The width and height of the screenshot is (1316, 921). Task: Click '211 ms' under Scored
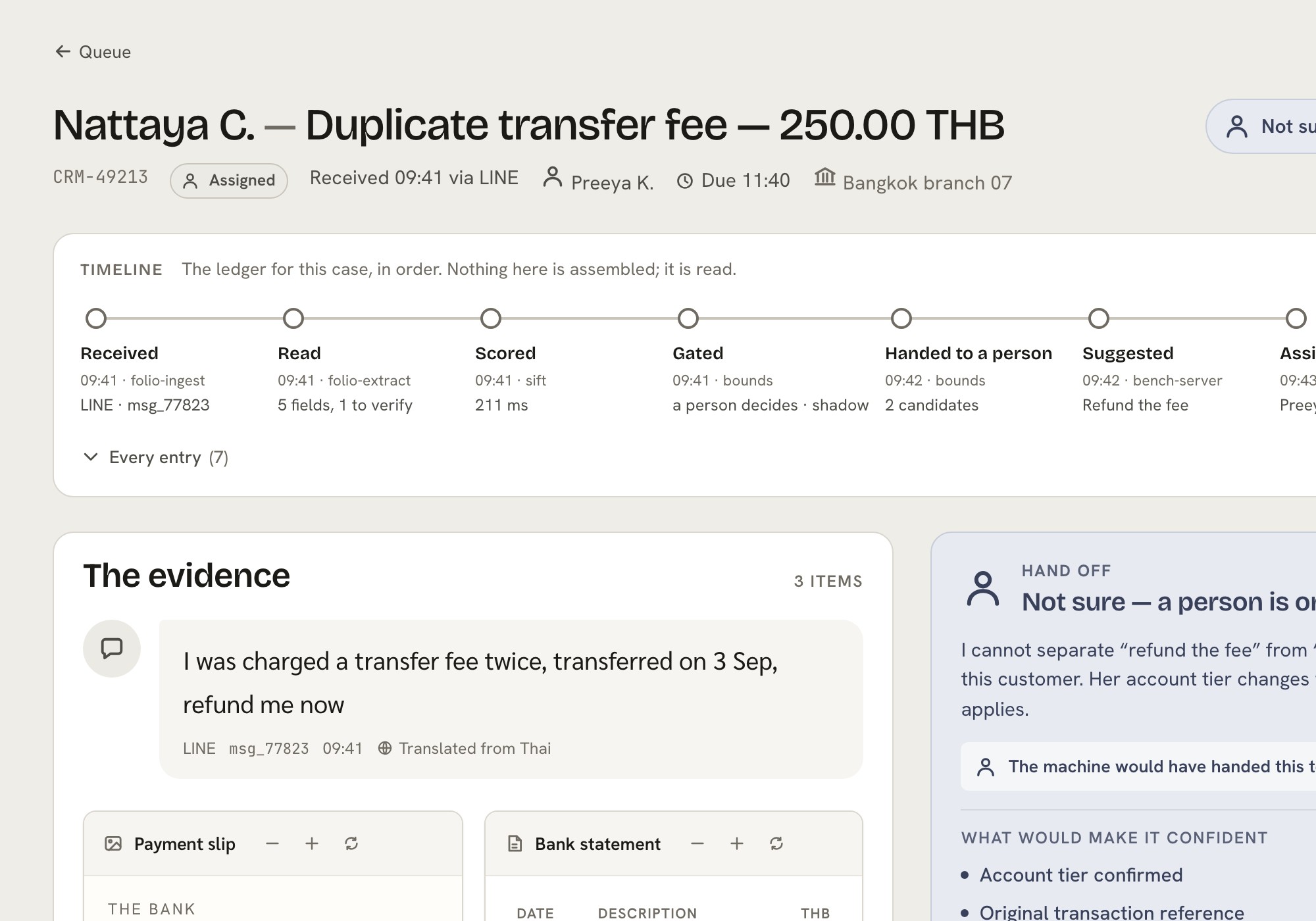click(501, 405)
